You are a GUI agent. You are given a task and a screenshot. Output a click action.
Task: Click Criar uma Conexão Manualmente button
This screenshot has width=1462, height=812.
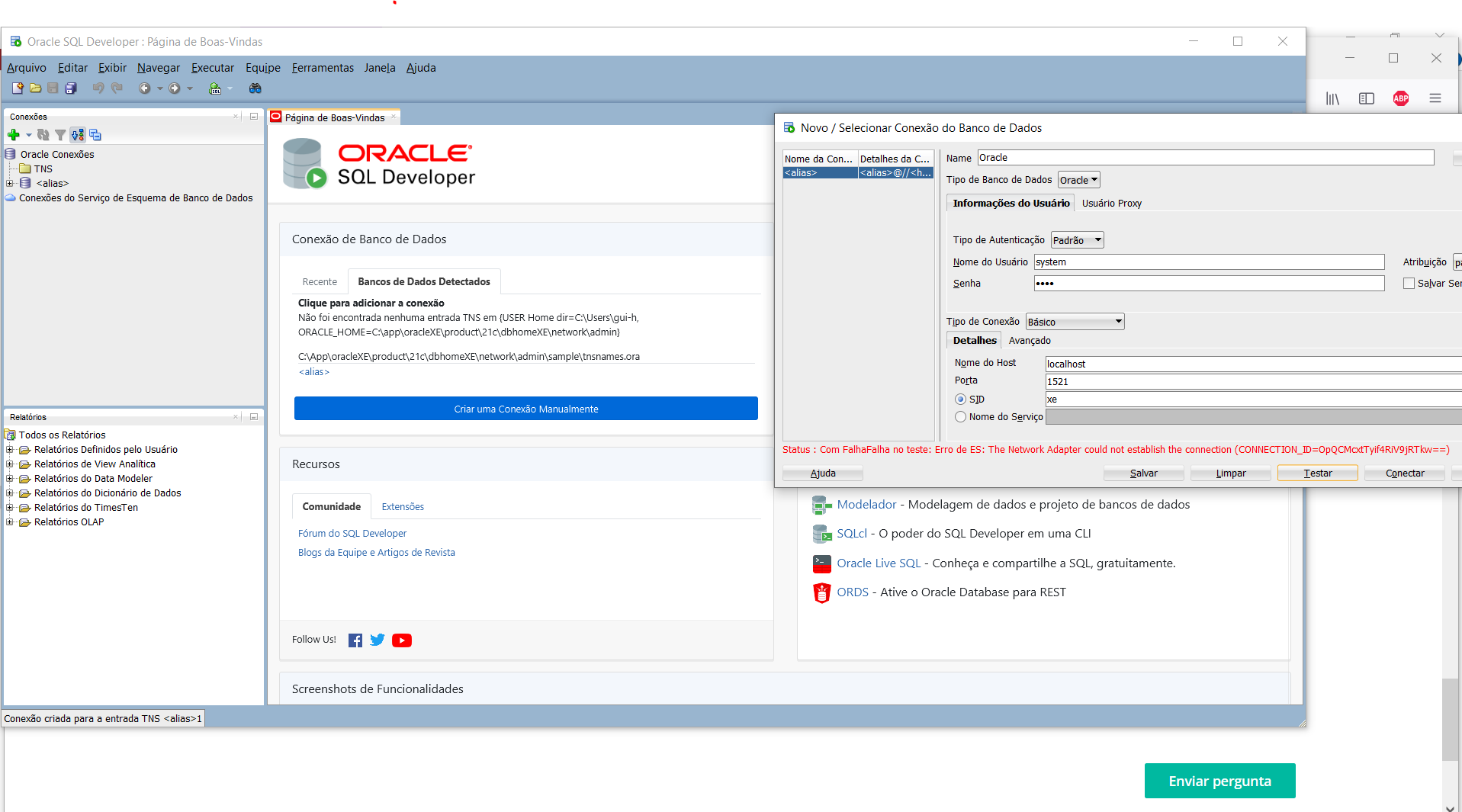pos(526,409)
